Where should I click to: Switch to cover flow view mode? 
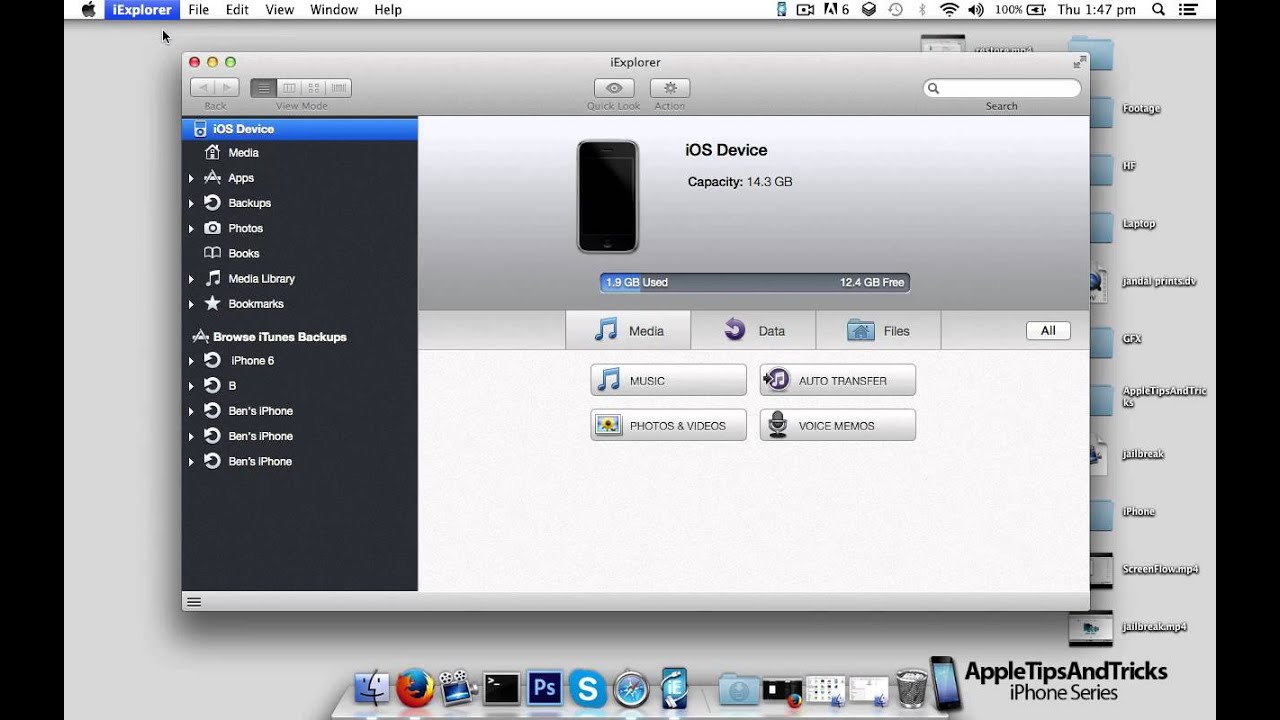(x=339, y=88)
